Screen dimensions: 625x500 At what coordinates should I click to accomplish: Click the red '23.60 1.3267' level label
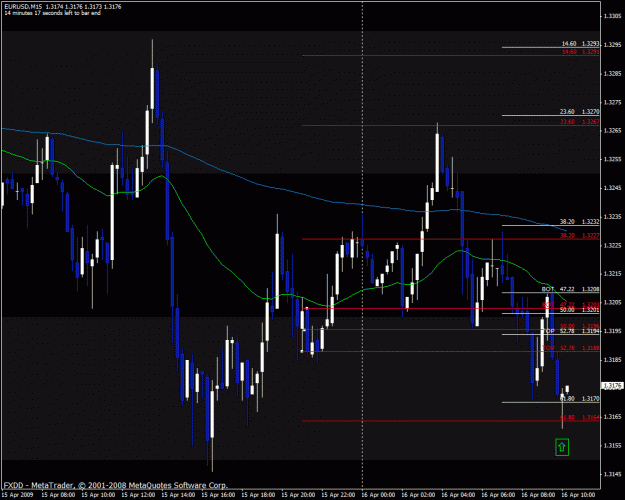point(579,122)
